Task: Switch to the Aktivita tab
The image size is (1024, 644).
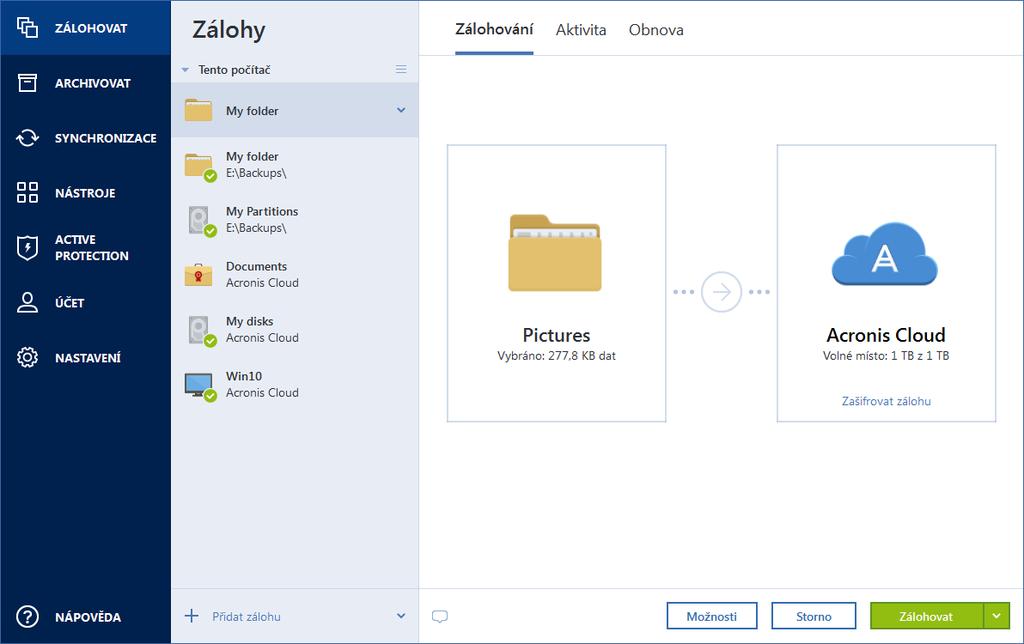Action: tap(581, 30)
